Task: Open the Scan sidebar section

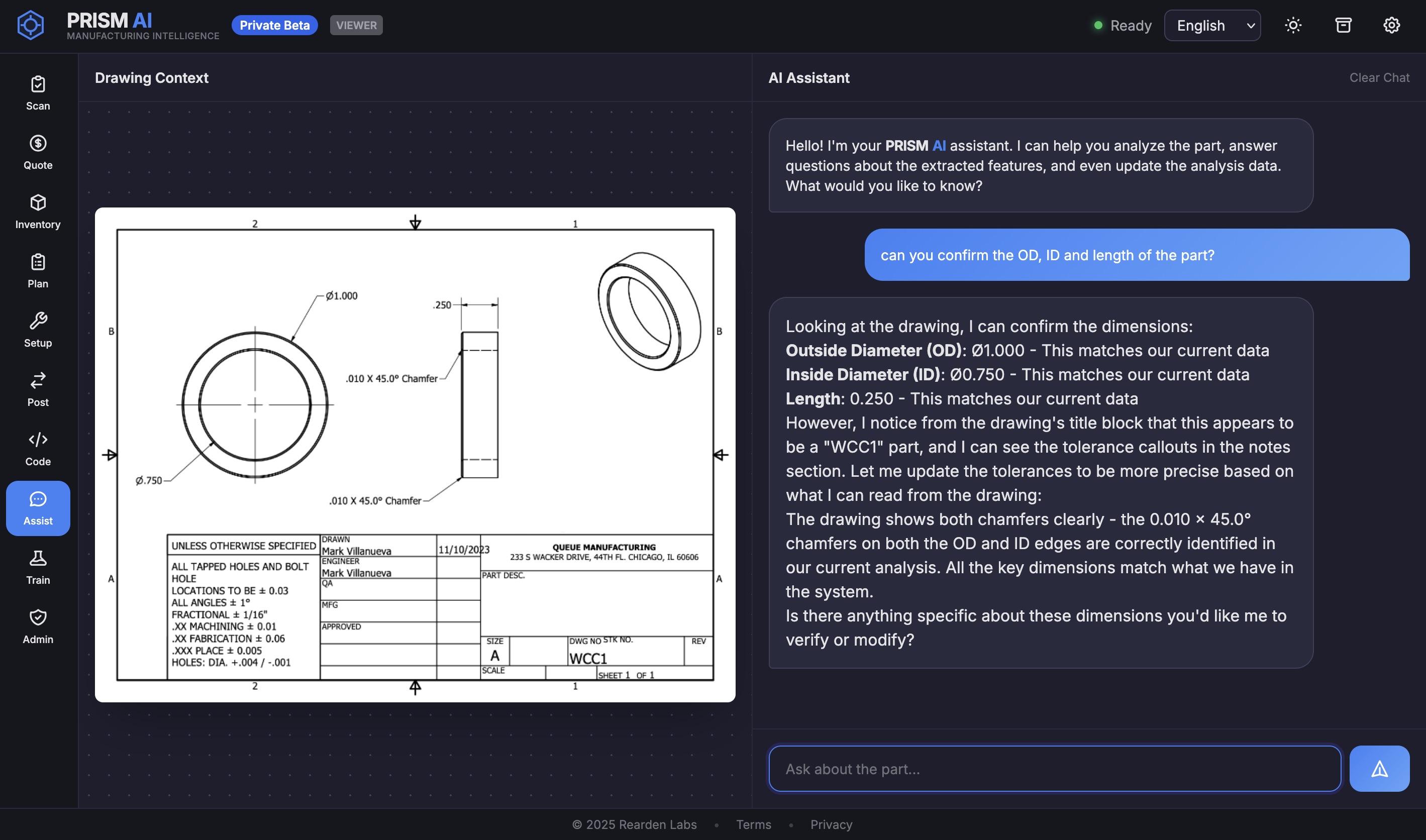Action: [x=38, y=93]
